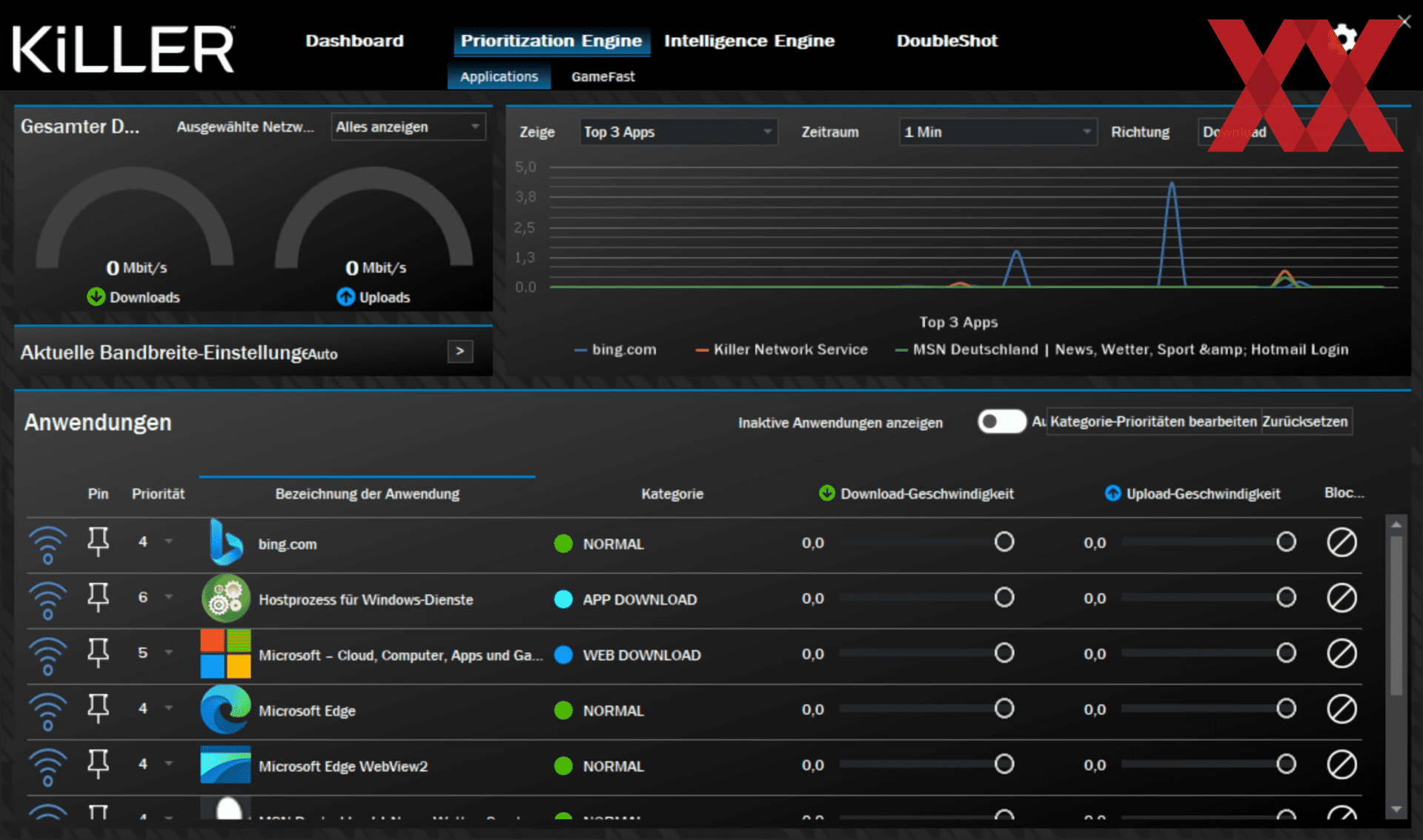Open priority dropdown for Microsoft Cloud row
This screenshot has height=840, width=1423.
pyautogui.click(x=169, y=653)
